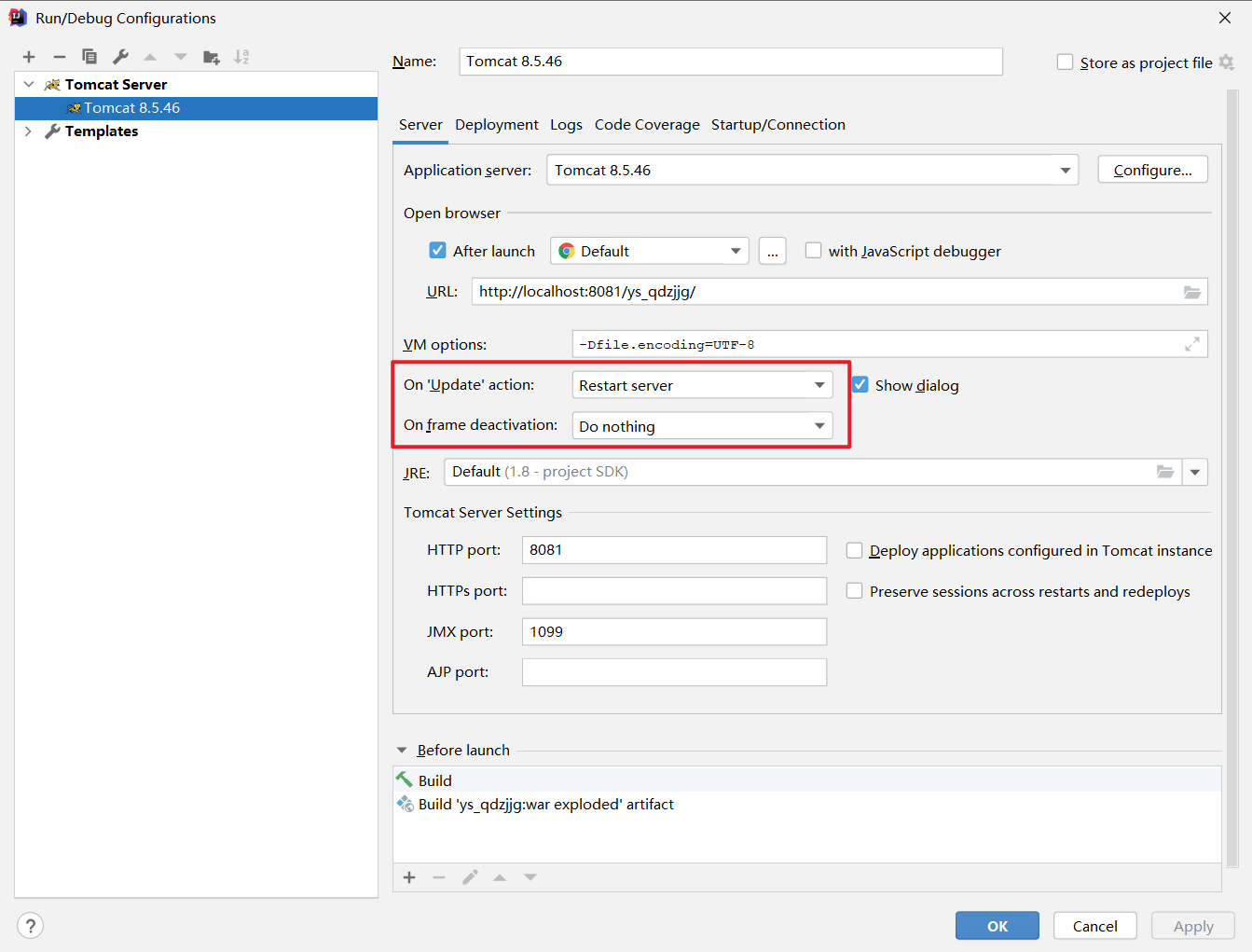
Task: Move Before launch task down
Action: coord(530,877)
